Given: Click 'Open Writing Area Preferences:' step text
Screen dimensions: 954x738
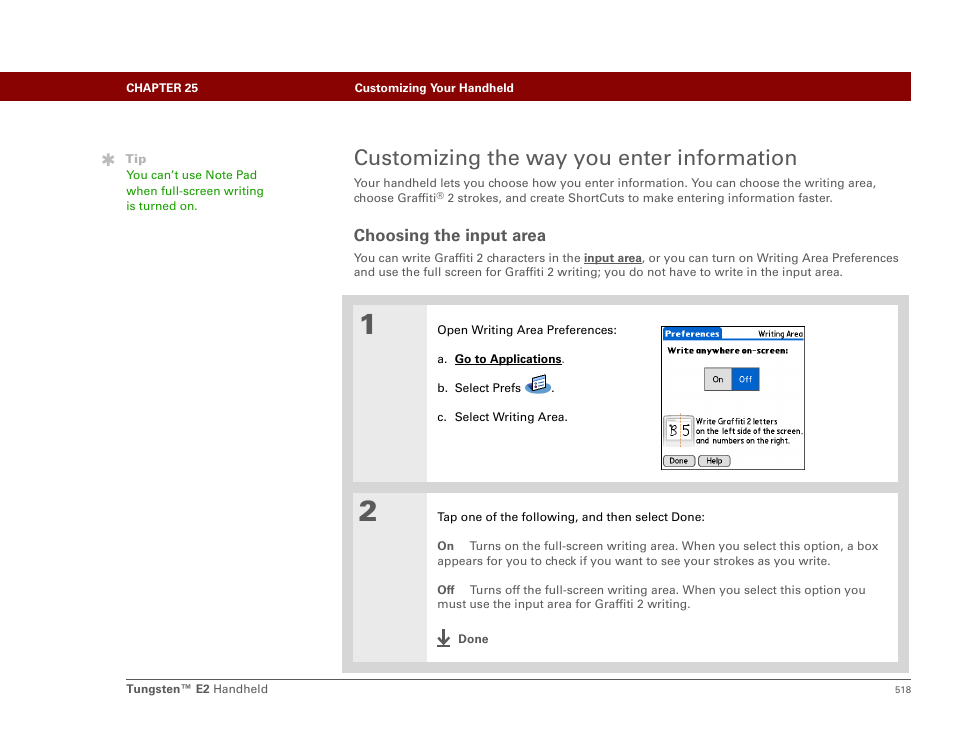Looking at the screenshot, I should pos(527,330).
